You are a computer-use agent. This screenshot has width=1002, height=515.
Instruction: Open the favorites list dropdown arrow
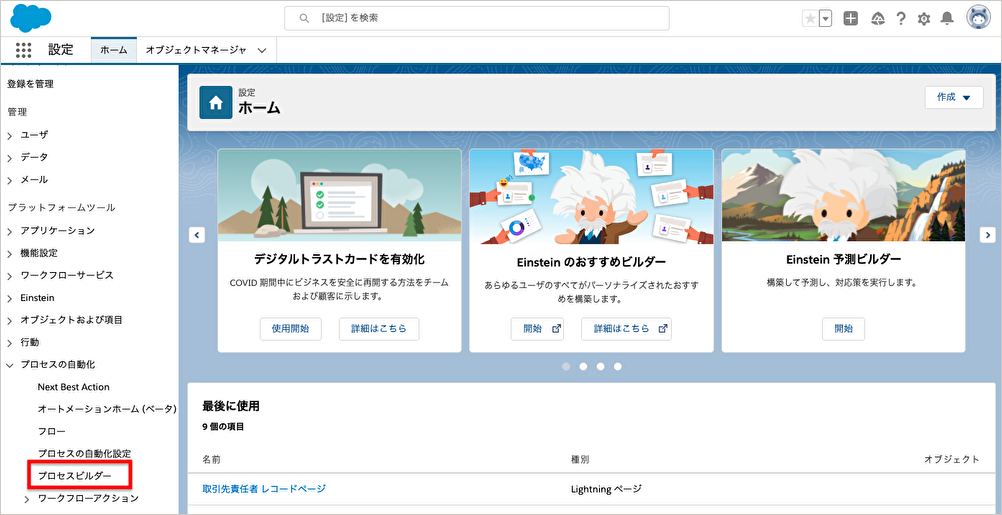coord(826,19)
